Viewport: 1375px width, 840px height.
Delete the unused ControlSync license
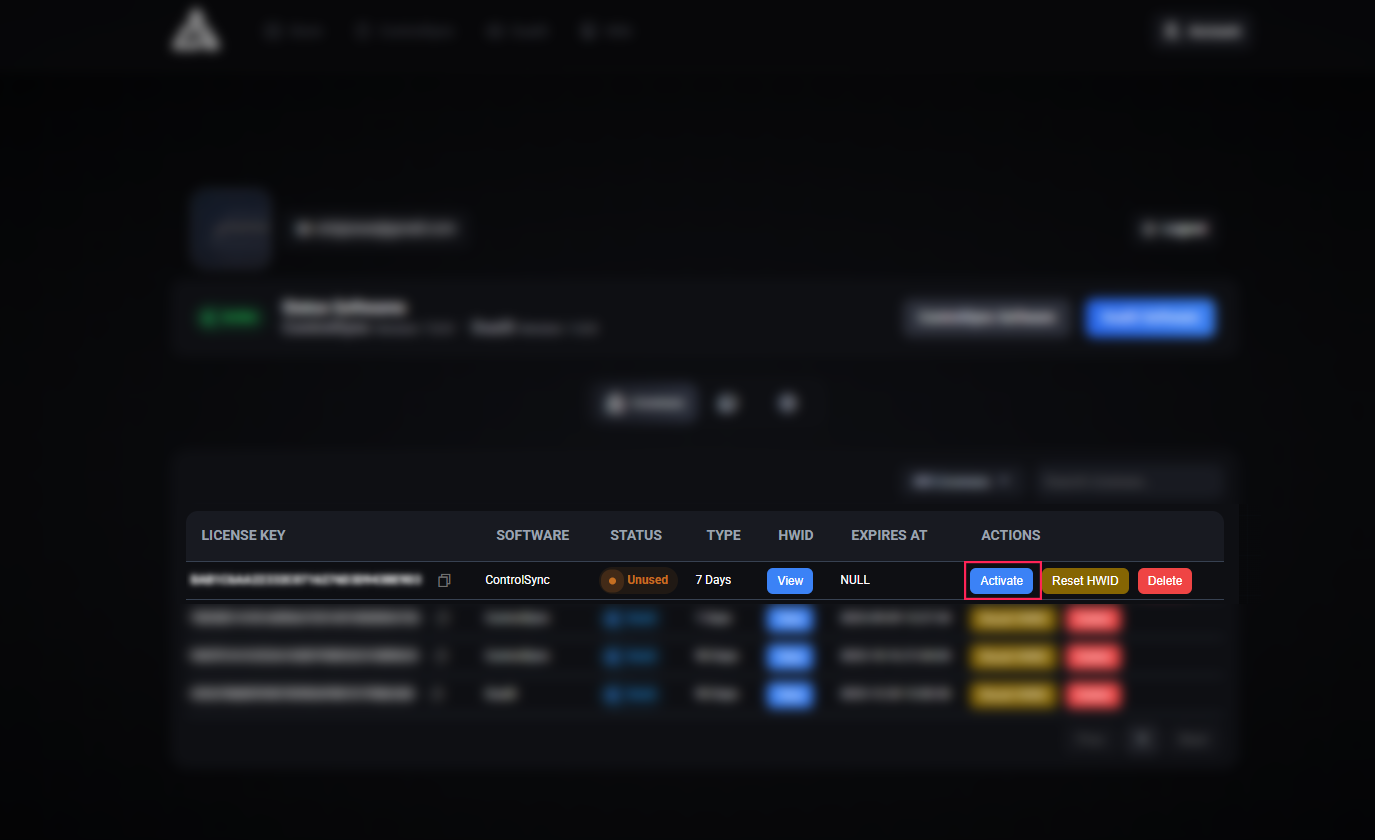click(1164, 581)
